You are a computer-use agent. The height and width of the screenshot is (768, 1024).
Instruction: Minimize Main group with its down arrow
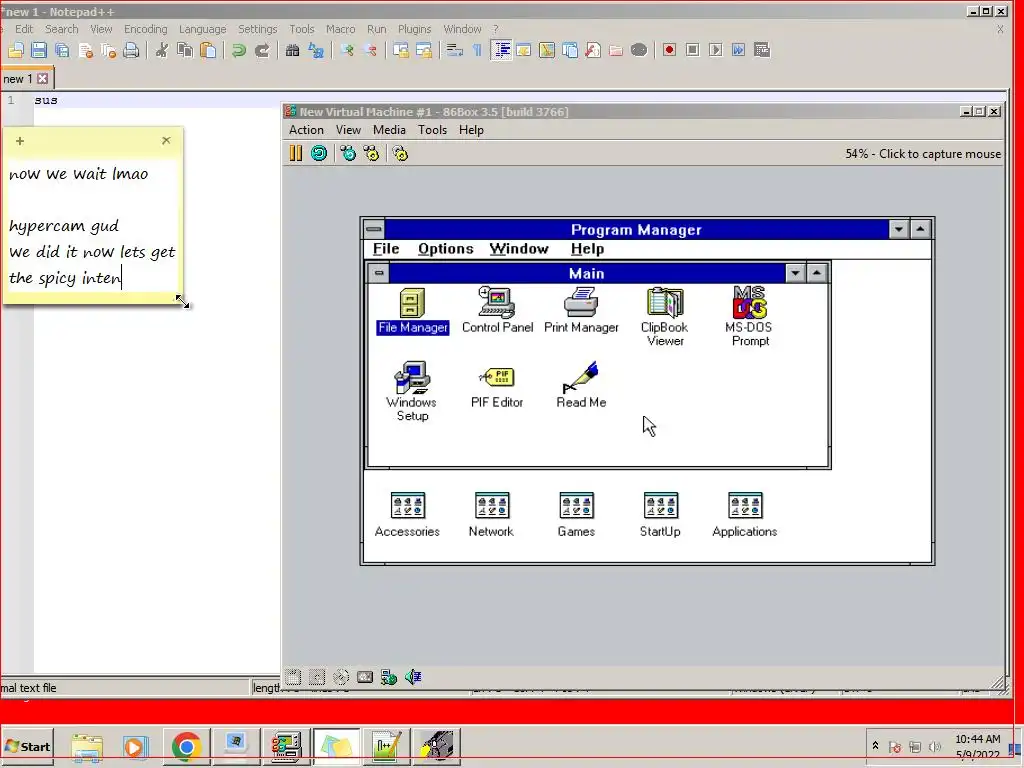pos(795,273)
